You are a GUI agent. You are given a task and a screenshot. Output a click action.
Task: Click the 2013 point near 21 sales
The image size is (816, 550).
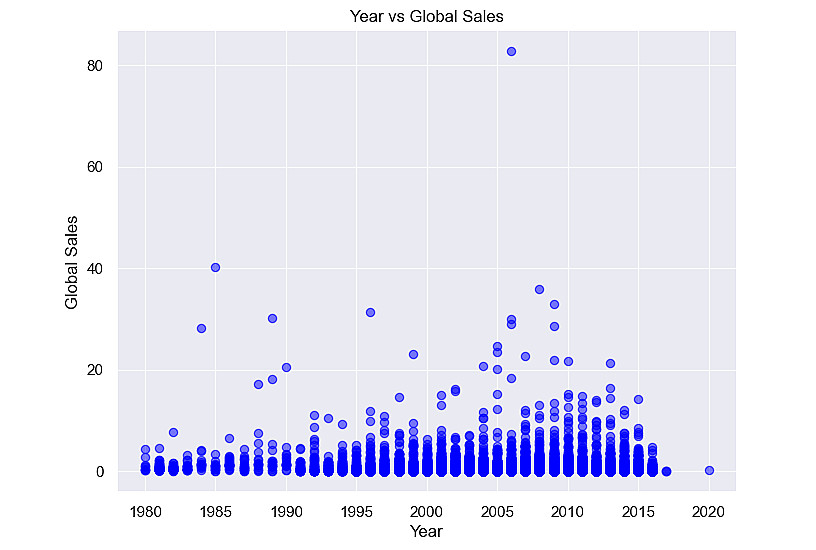pyautogui.click(x=610, y=364)
